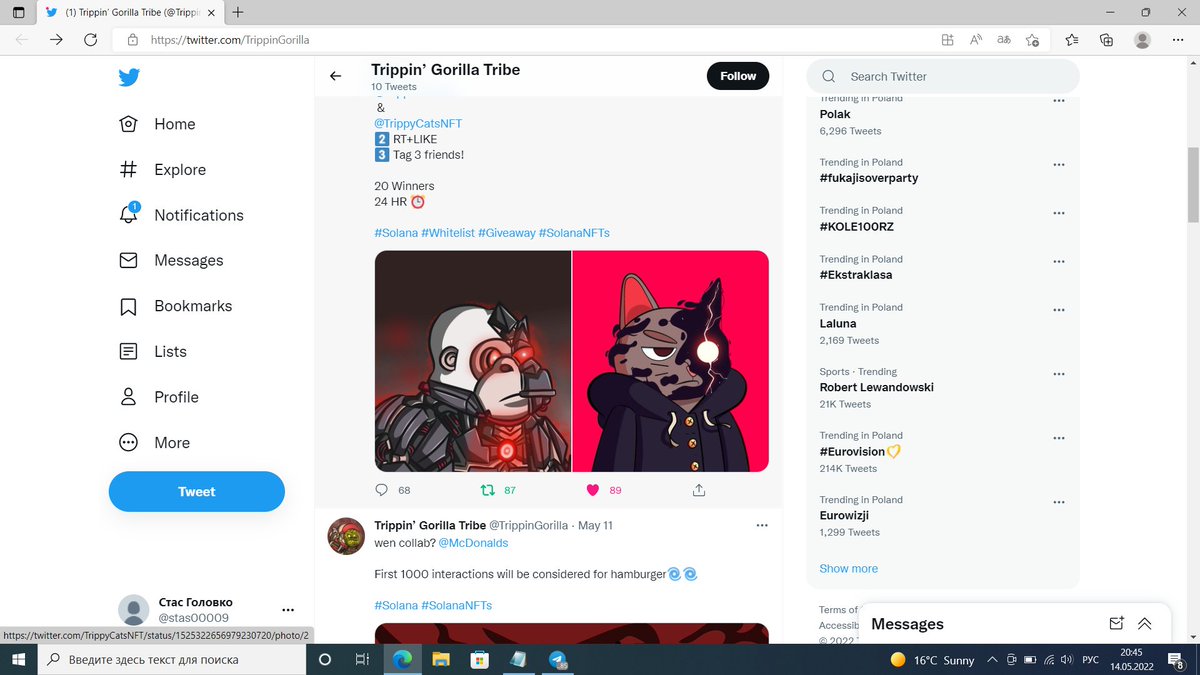The image size is (1200, 675).
Task: Open the browser settings three-dot menu
Action: [x=1178, y=40]
